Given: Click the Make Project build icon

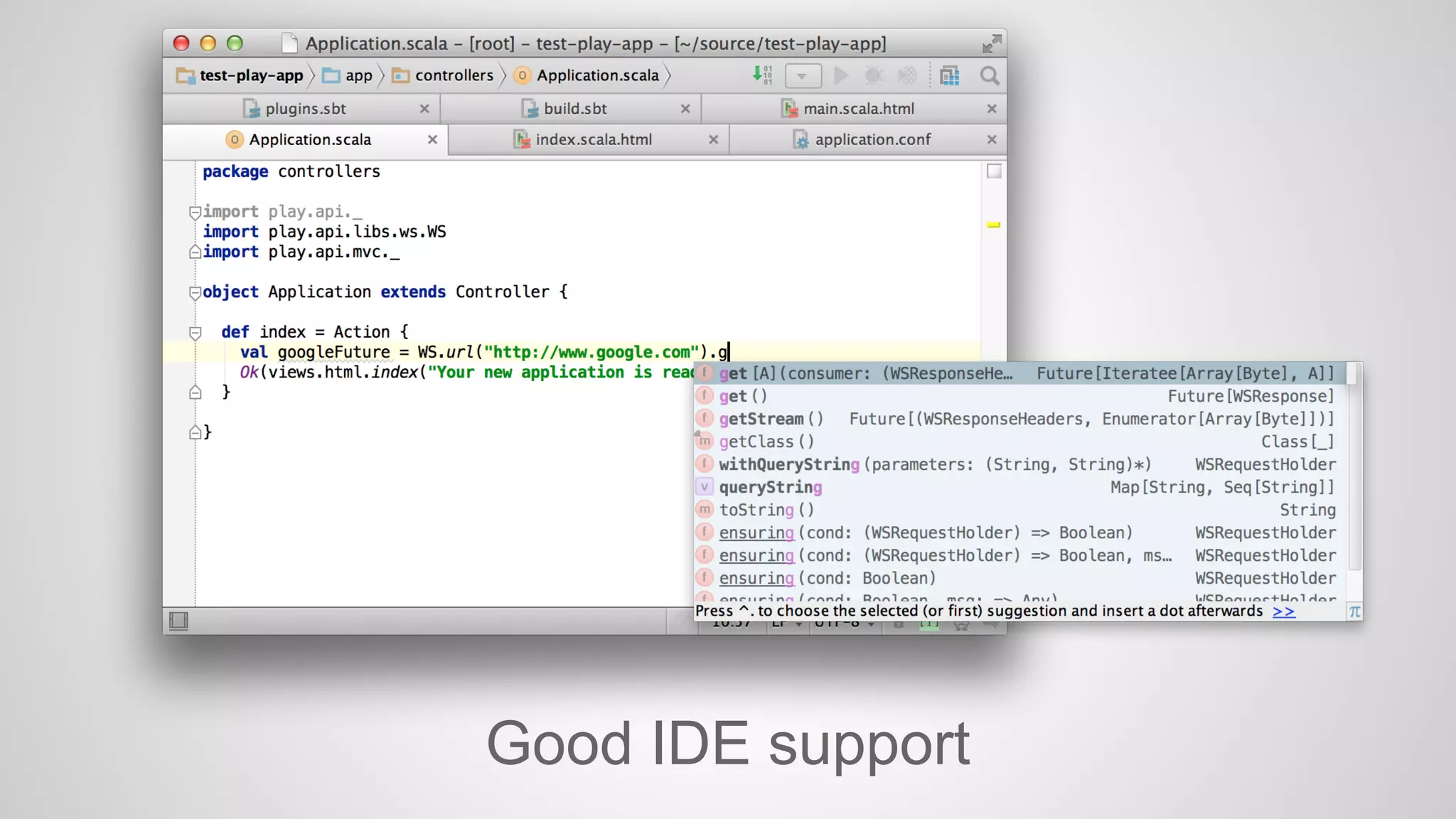Looking at the screenshot, I should (x=762, y=75).
